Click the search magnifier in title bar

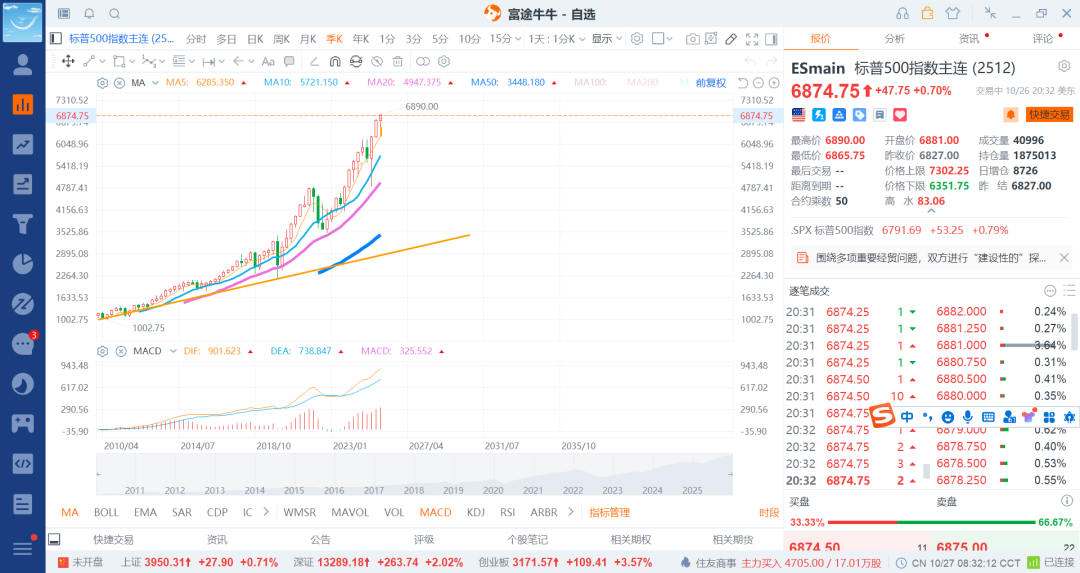115,13
